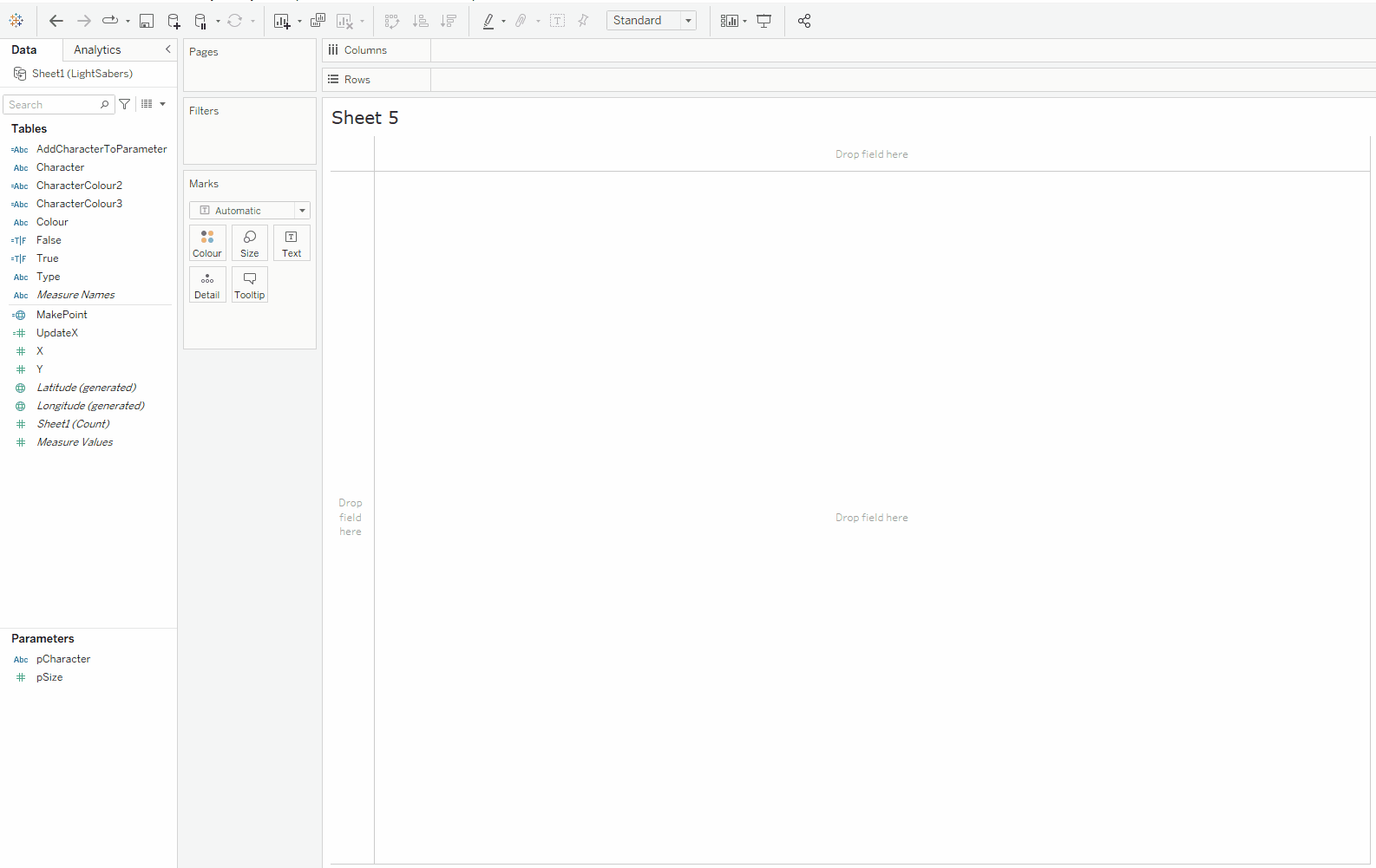Viewport: 1376px width, 868px height.
Task: Click the Undo back arrow
Action: (56, 21)
